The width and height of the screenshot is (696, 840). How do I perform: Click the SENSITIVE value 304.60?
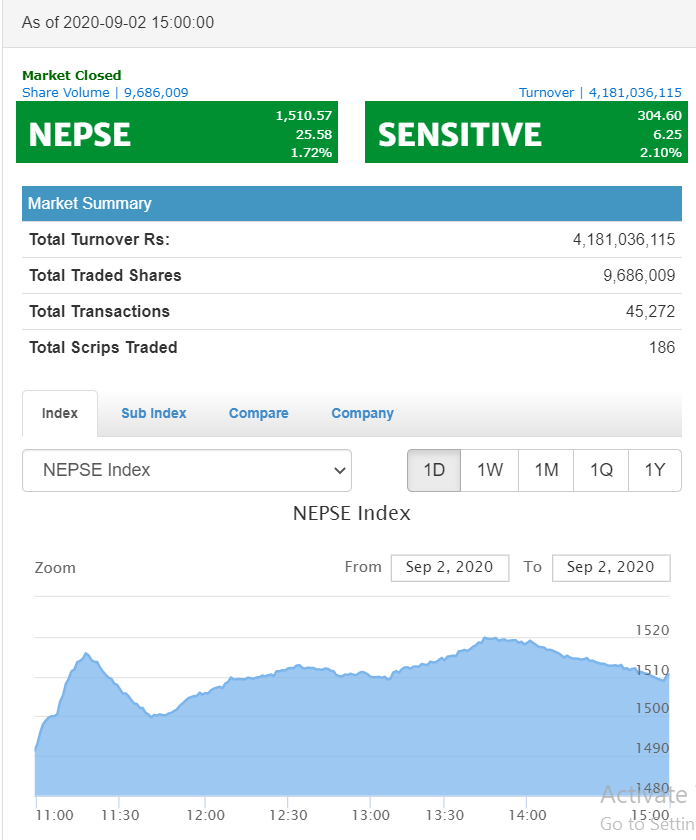coord(660,116)
